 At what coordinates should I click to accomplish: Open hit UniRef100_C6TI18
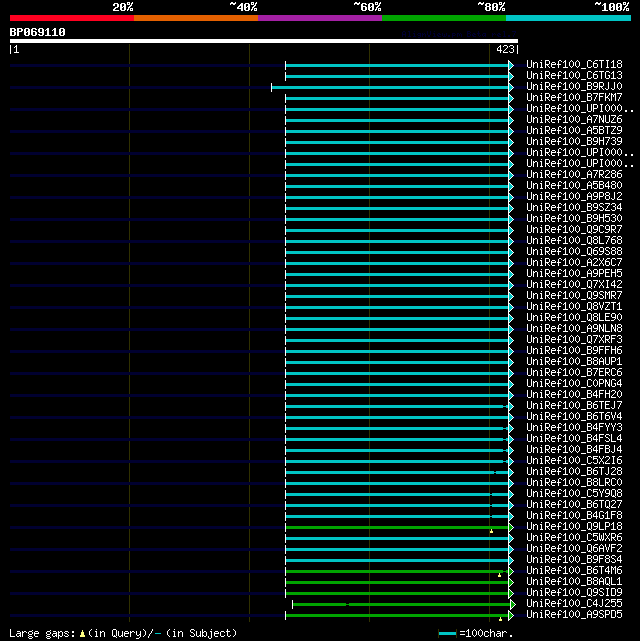[x=574, y=64]
